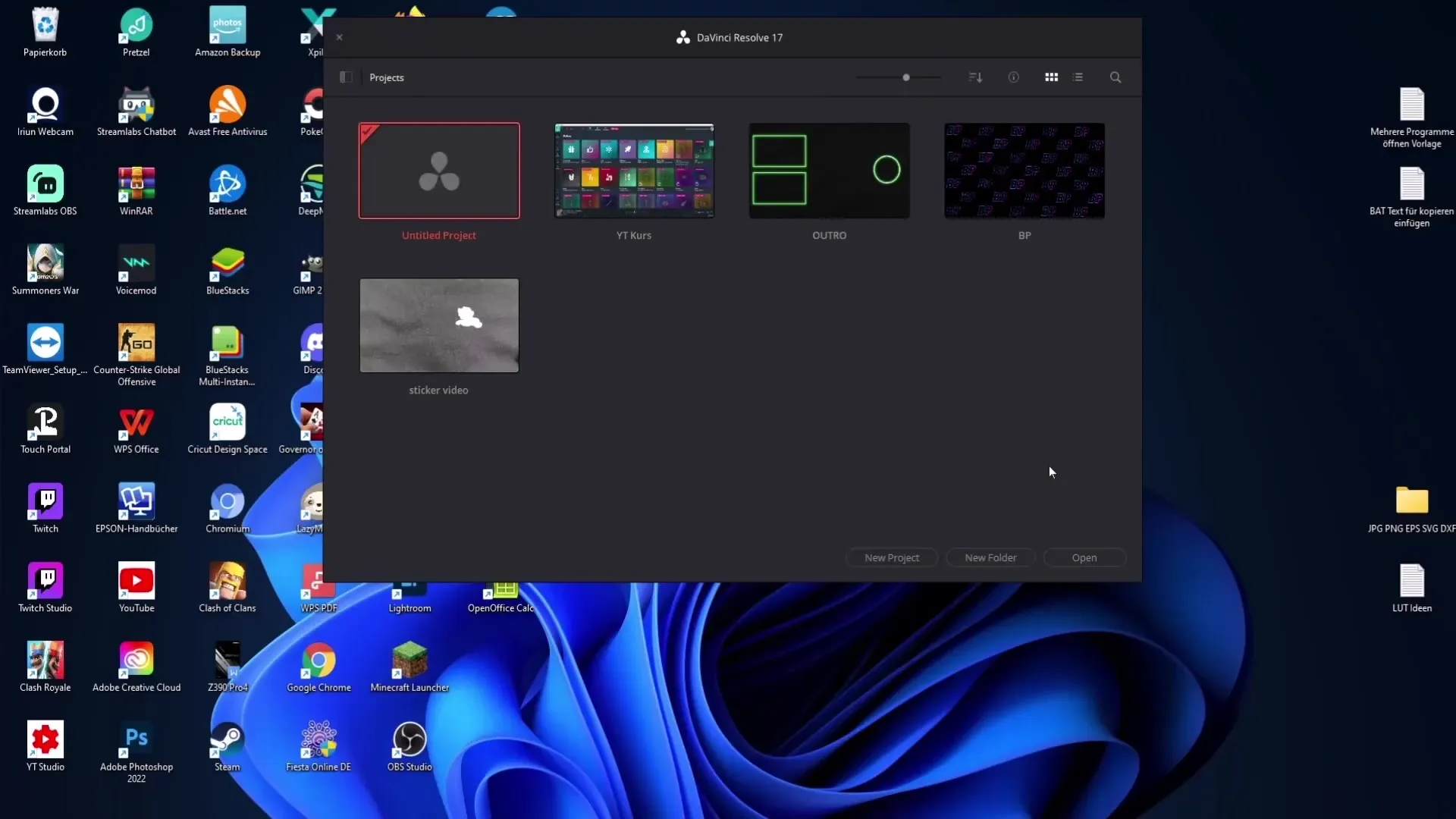Select the Google Chrome desktop icon
This screenshot has height=819, width=1456.
tap(318, 667)
